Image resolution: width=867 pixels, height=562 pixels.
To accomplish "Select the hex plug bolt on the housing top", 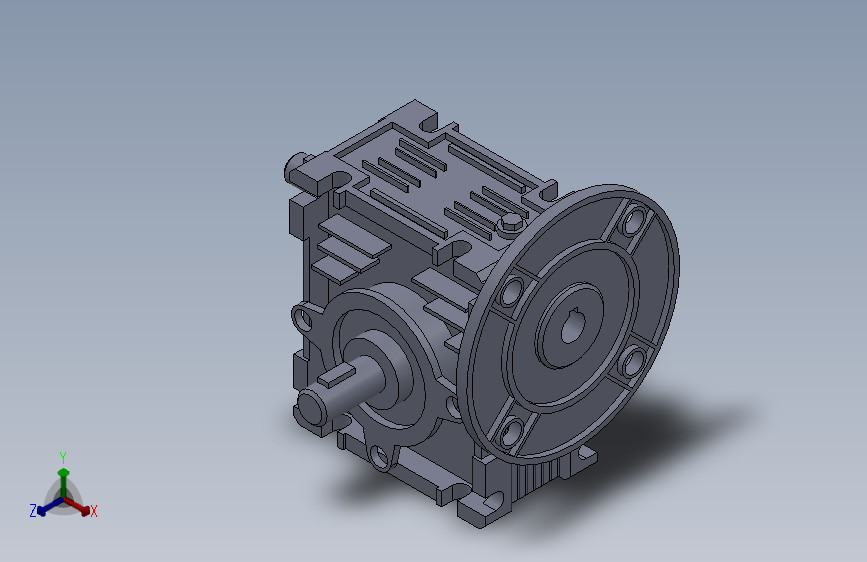I will 511,224.
